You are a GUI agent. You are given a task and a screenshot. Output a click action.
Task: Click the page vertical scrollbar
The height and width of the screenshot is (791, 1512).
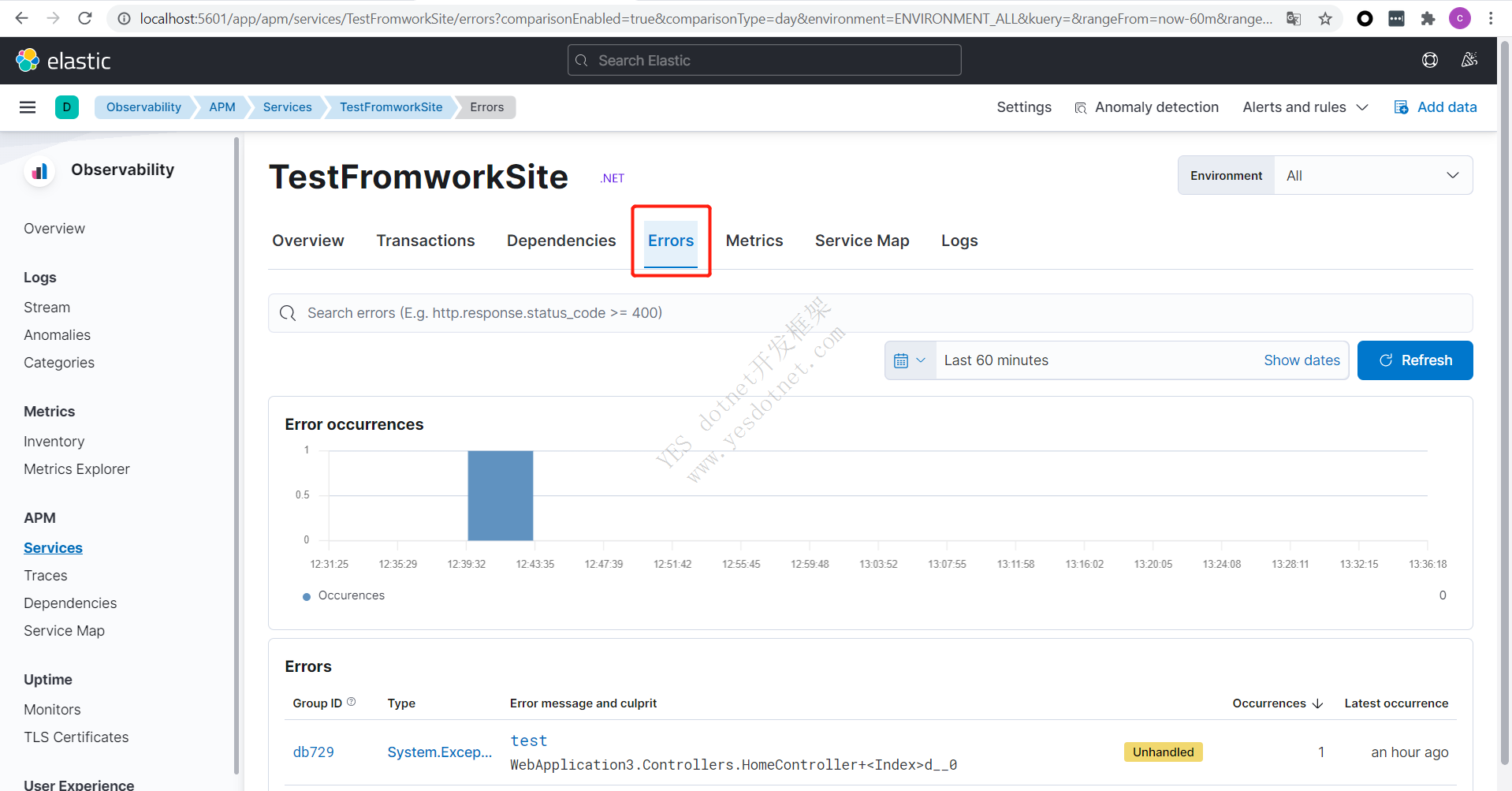pos(1504,402)
